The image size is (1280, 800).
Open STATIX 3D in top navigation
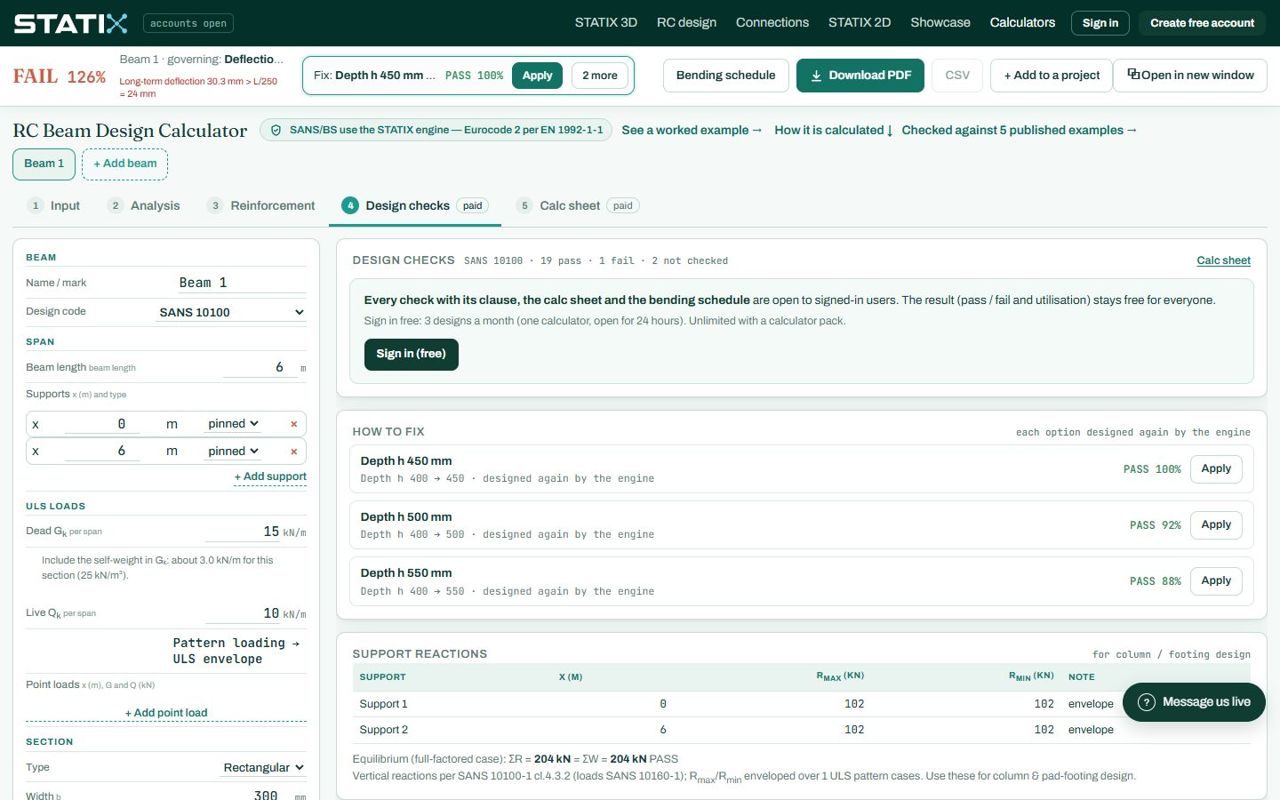[x=606, y=22]
